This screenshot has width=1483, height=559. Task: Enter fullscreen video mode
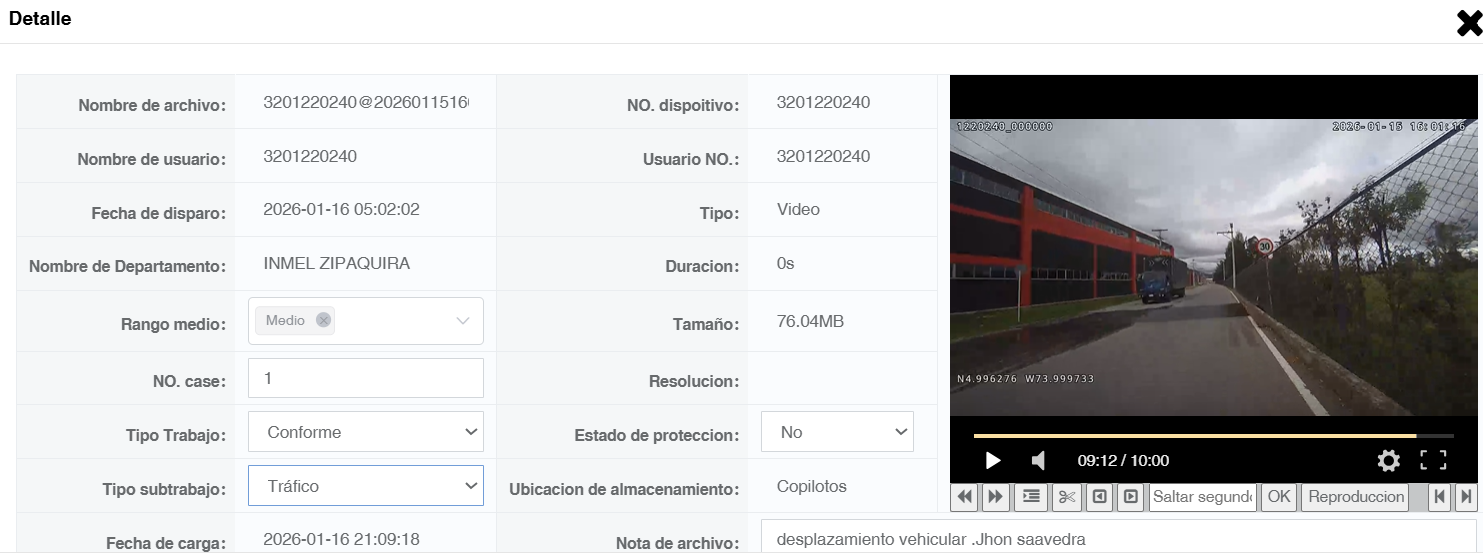tap(1433, 461)
